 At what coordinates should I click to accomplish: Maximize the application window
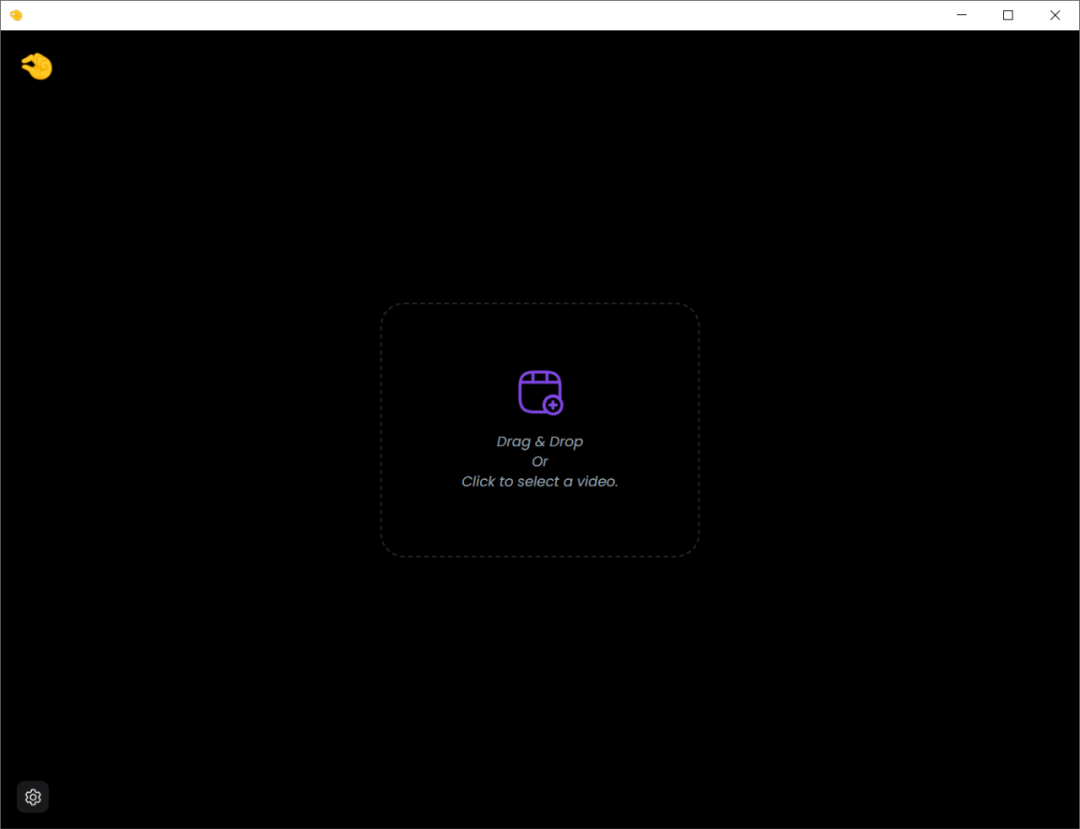pos(1008,15)
